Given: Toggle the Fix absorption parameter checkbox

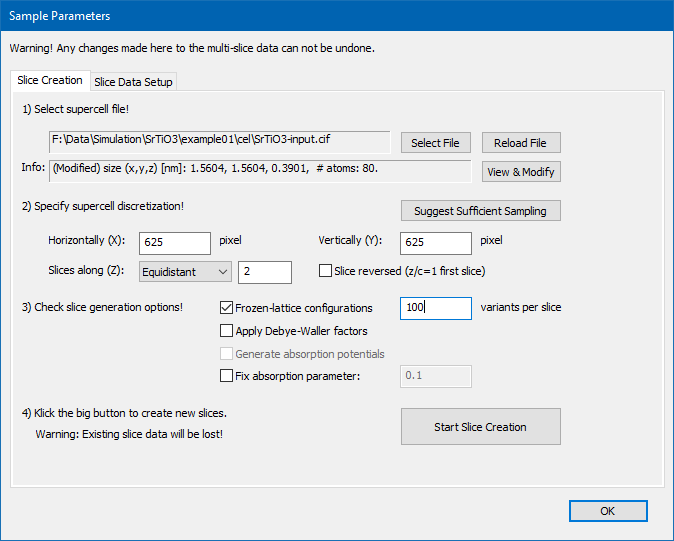Looking at the screenshot, I should [x=226, y=376].
